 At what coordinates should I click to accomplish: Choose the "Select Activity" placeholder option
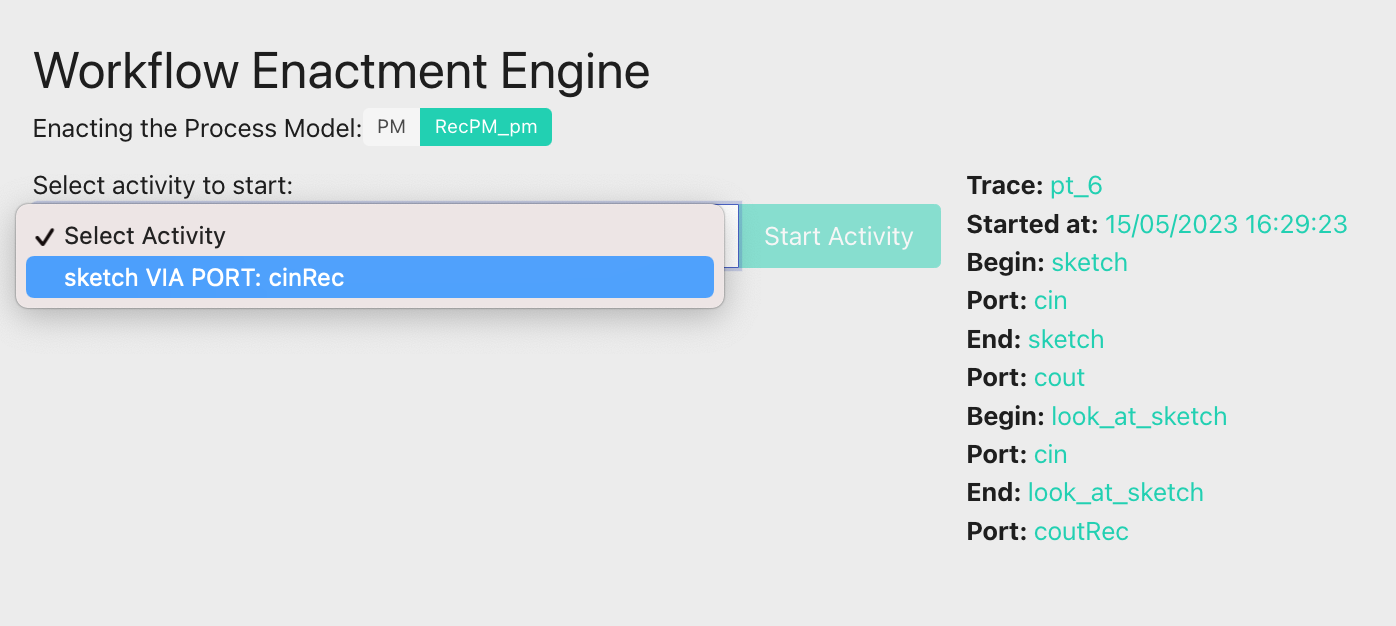point(145,236)
